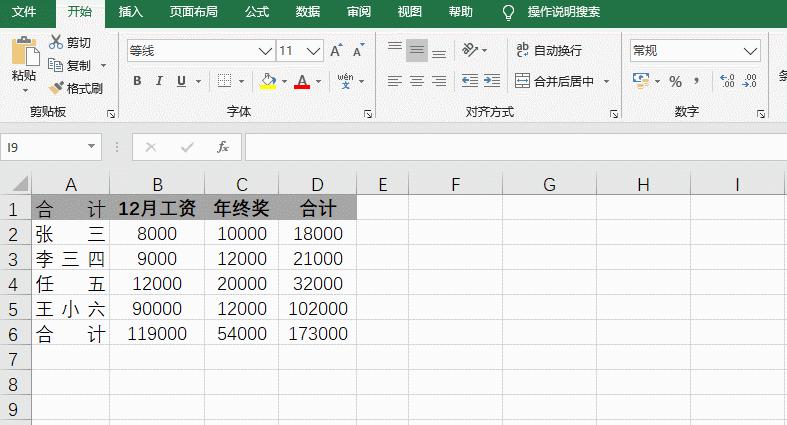Switch to 审阅 Review tab

[359, 12]
